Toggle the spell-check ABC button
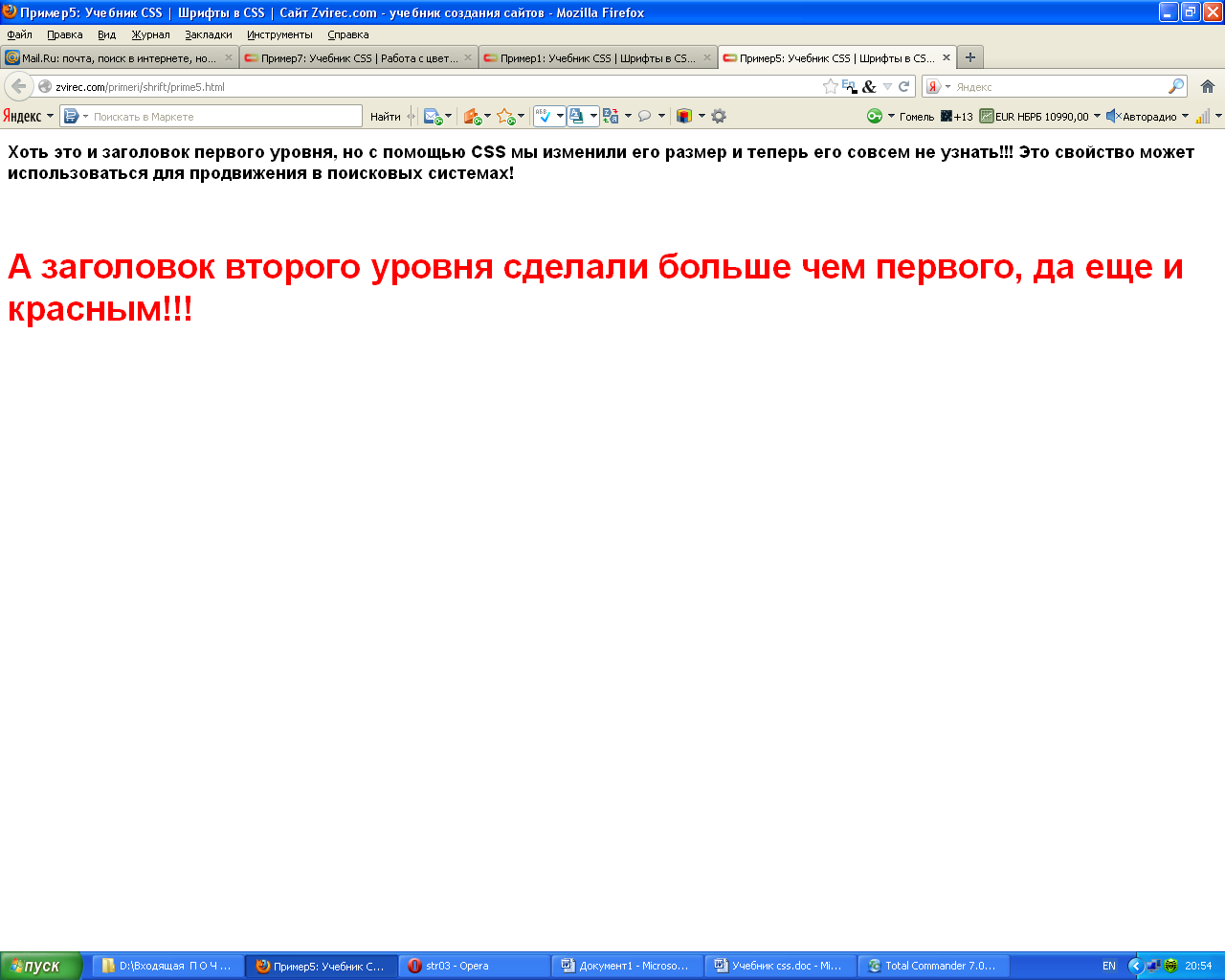1225x980 pixels. [x=543, y=116]
